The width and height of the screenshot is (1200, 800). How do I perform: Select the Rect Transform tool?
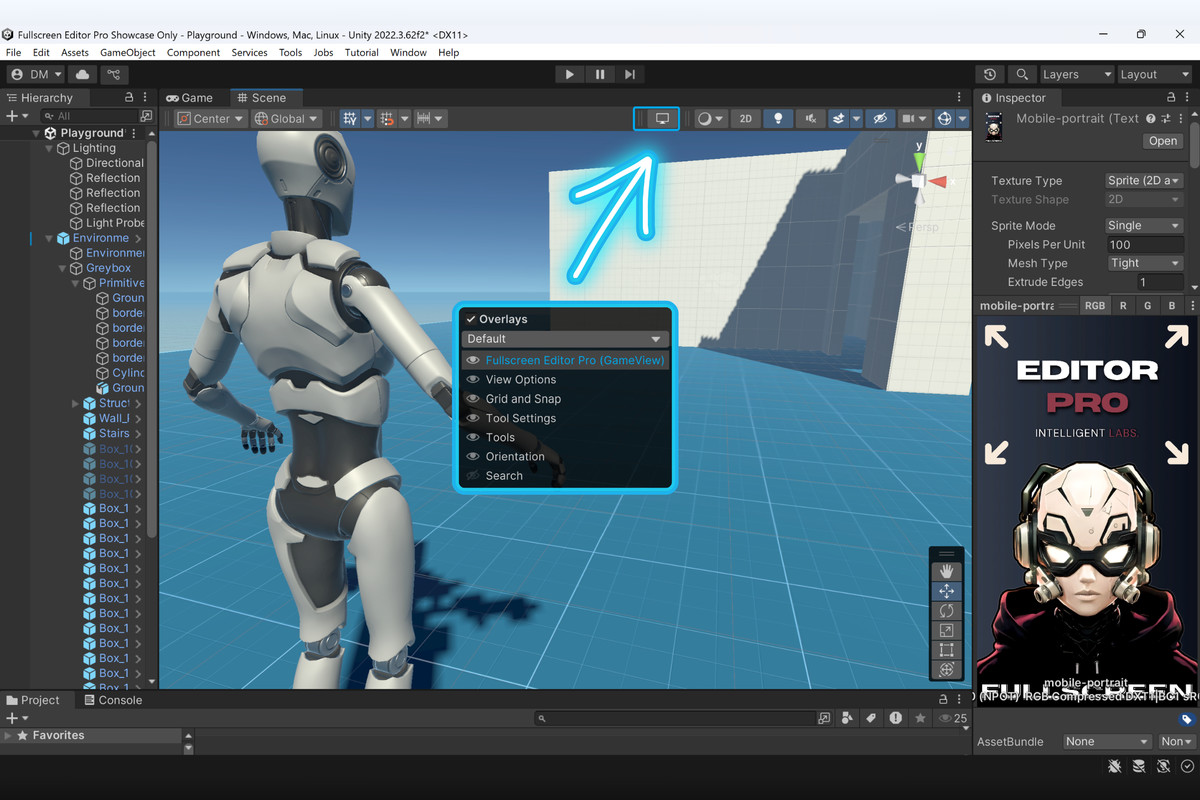point(946,649)
